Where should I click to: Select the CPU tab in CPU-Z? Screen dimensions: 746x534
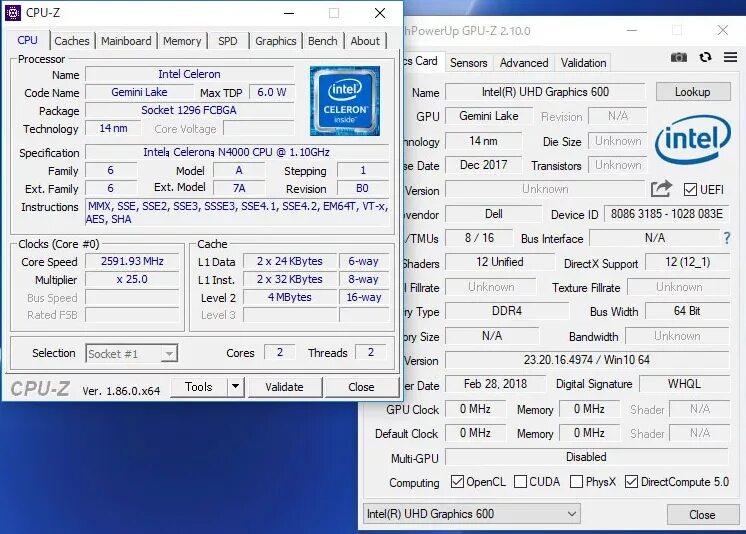[28, 40]
